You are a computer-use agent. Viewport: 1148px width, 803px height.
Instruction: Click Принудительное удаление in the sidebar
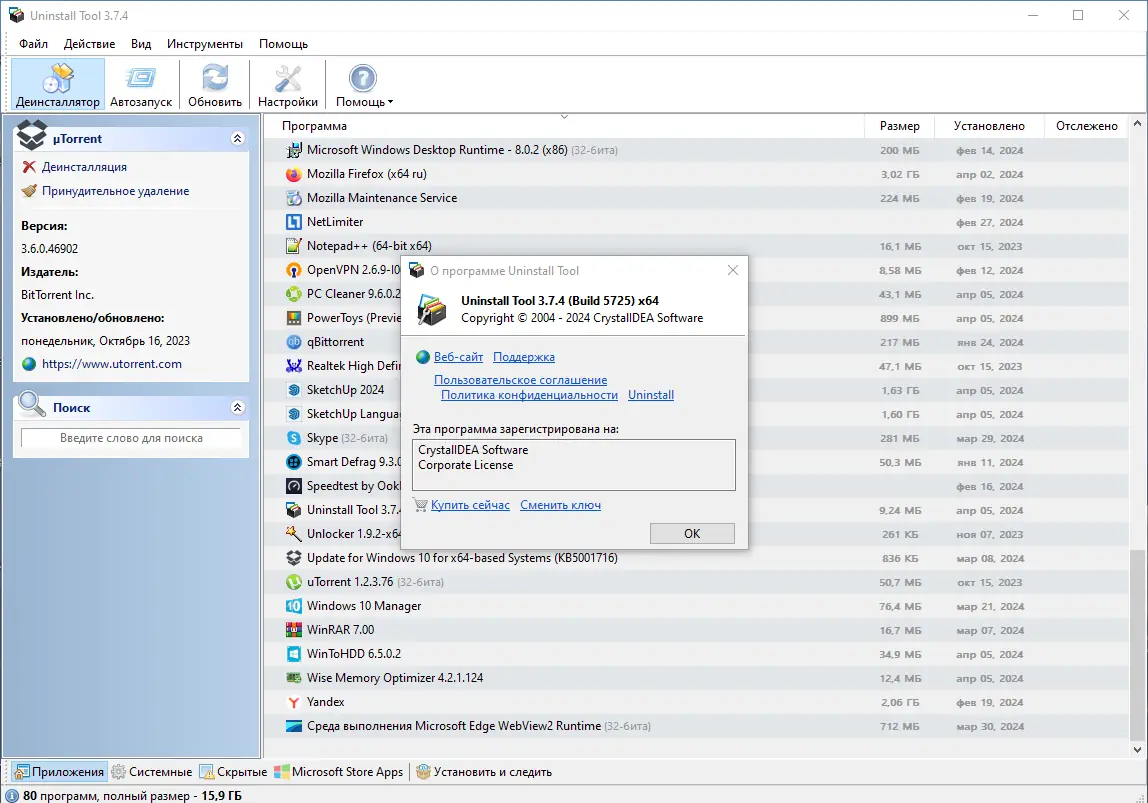[x=115, y=191]
